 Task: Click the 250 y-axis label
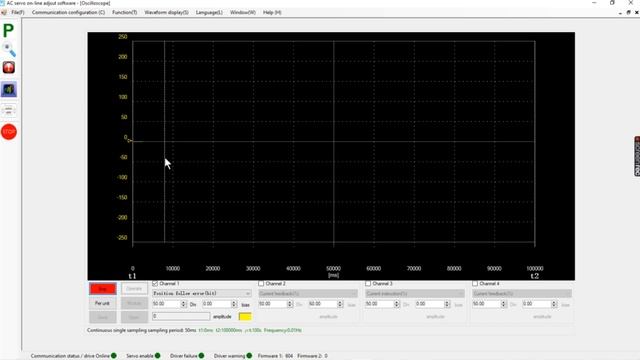[x=122, y=37]
